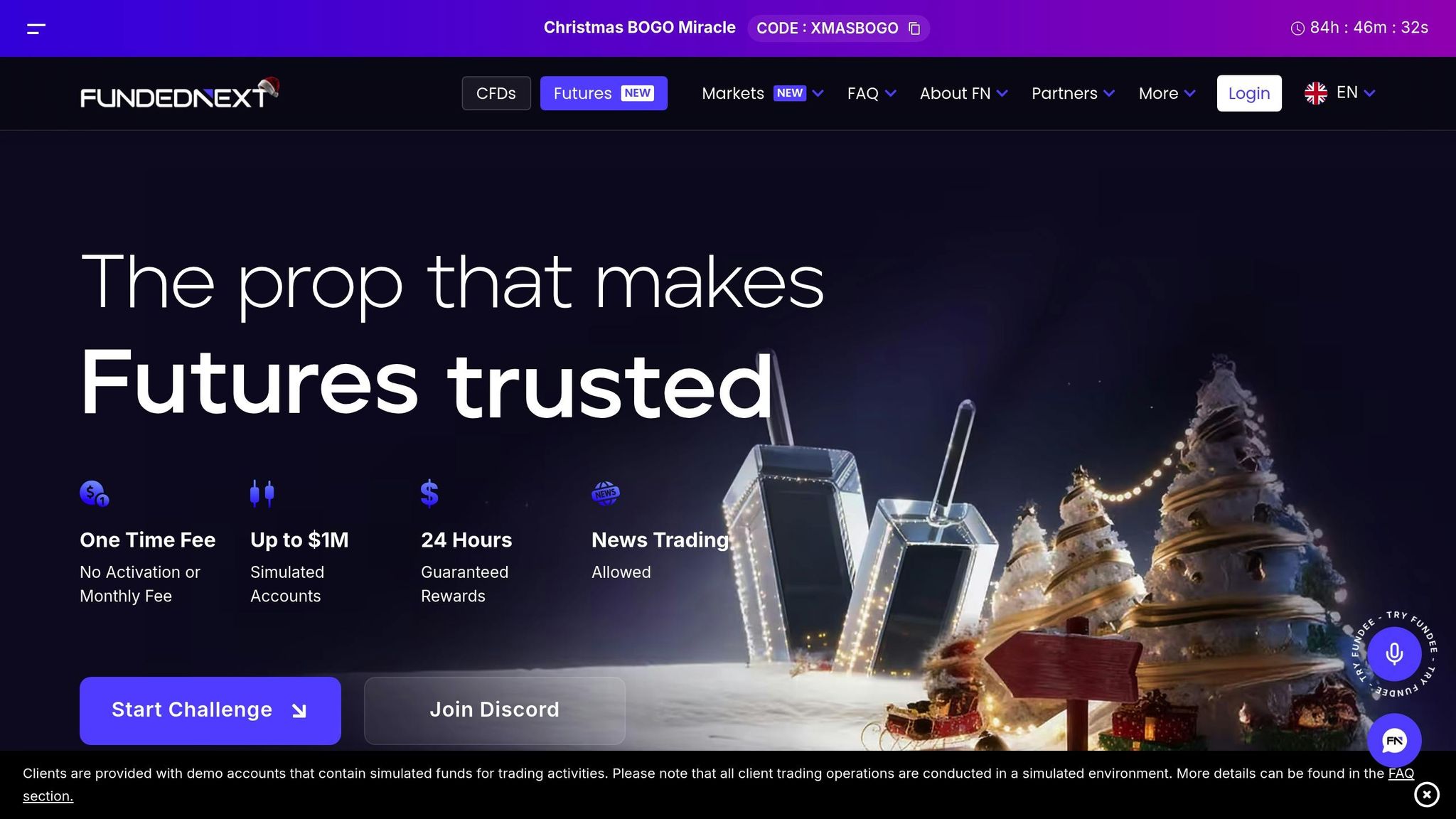Click the UK flag language icon

[1316, 93]
